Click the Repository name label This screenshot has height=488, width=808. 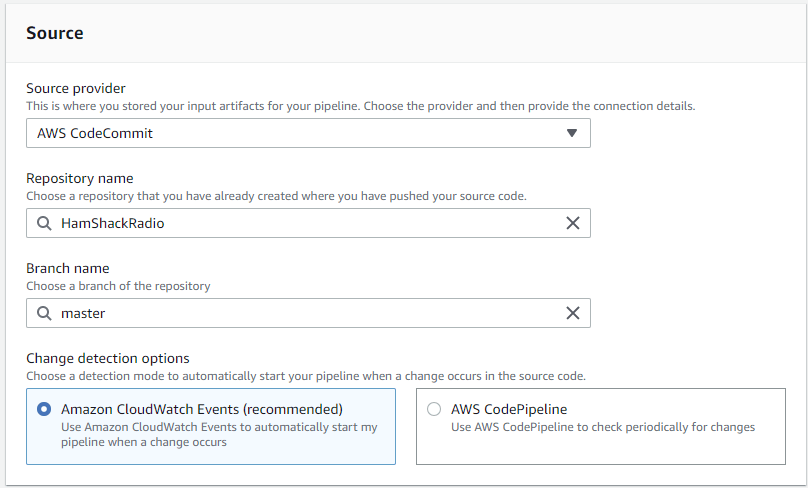tap(80, 178)
